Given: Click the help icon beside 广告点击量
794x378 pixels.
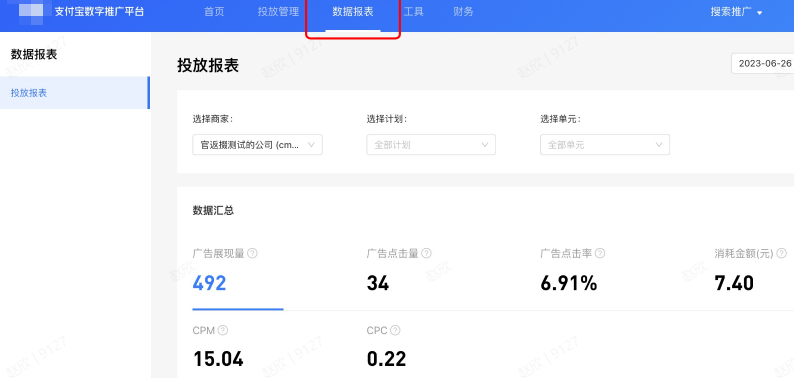Looking at the screenshot, I should point(426,253).
